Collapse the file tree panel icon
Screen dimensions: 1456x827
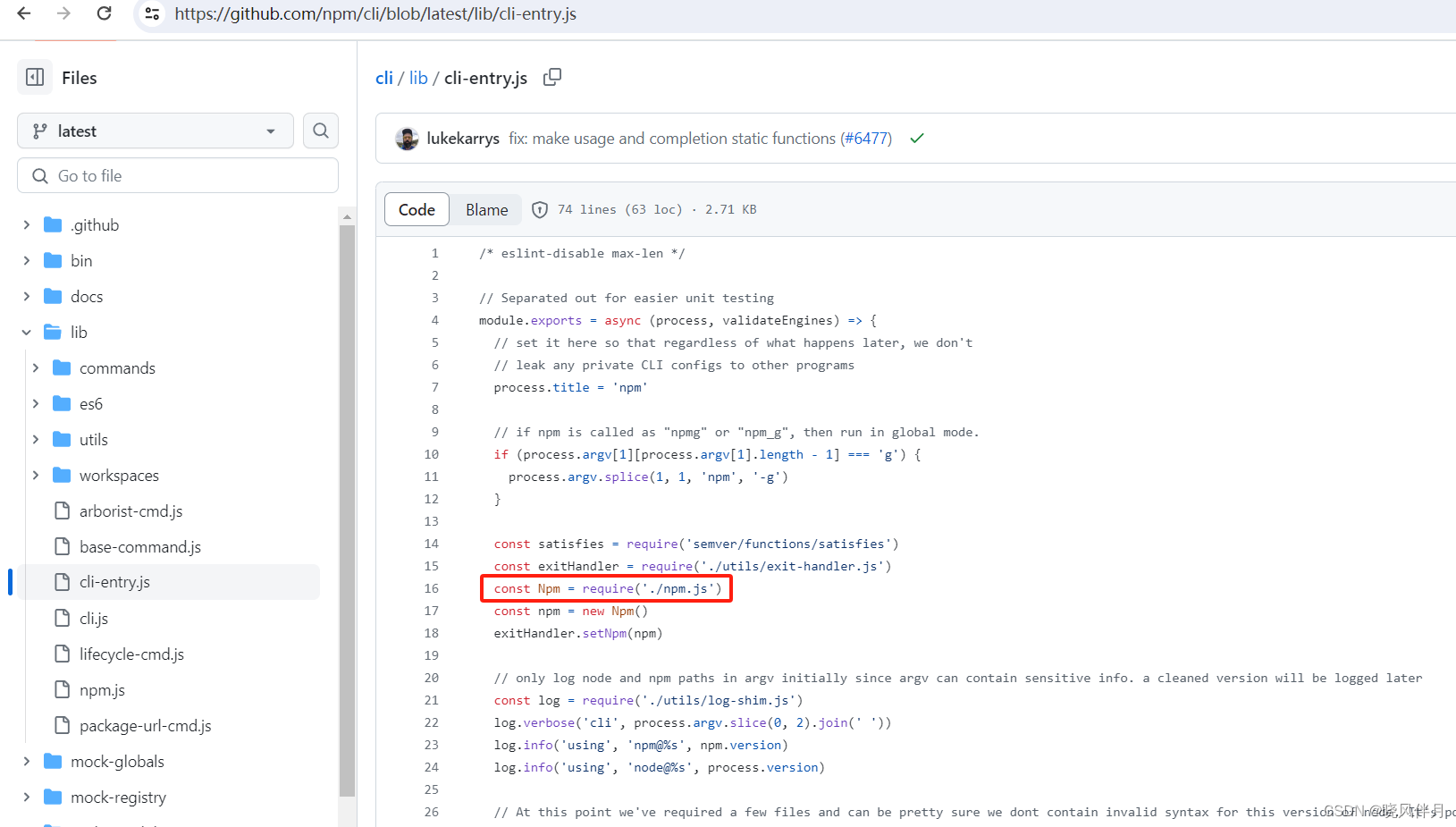35,78
